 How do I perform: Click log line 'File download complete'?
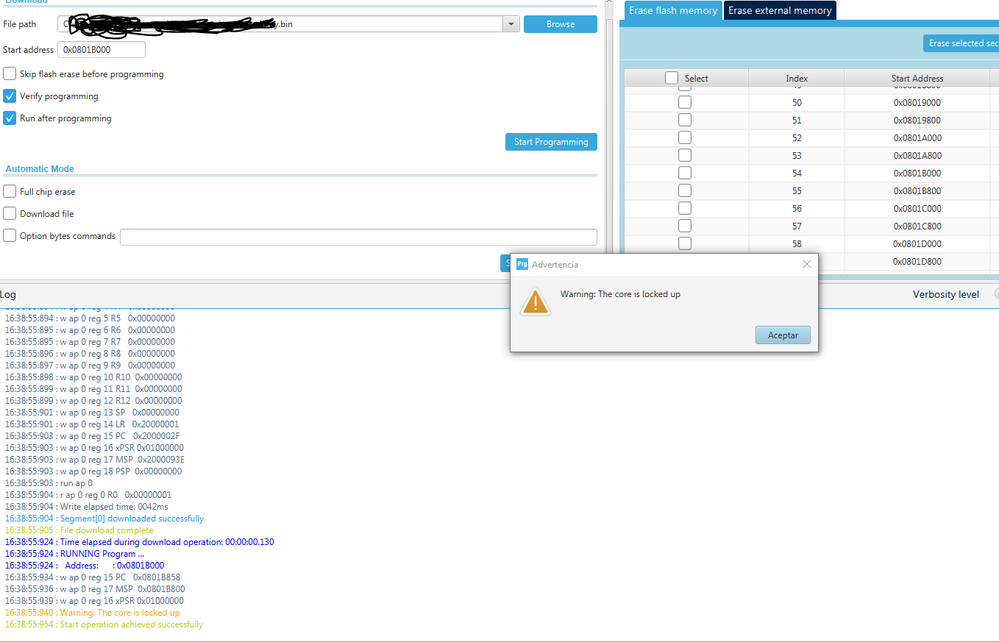click(x=79, y=530)
